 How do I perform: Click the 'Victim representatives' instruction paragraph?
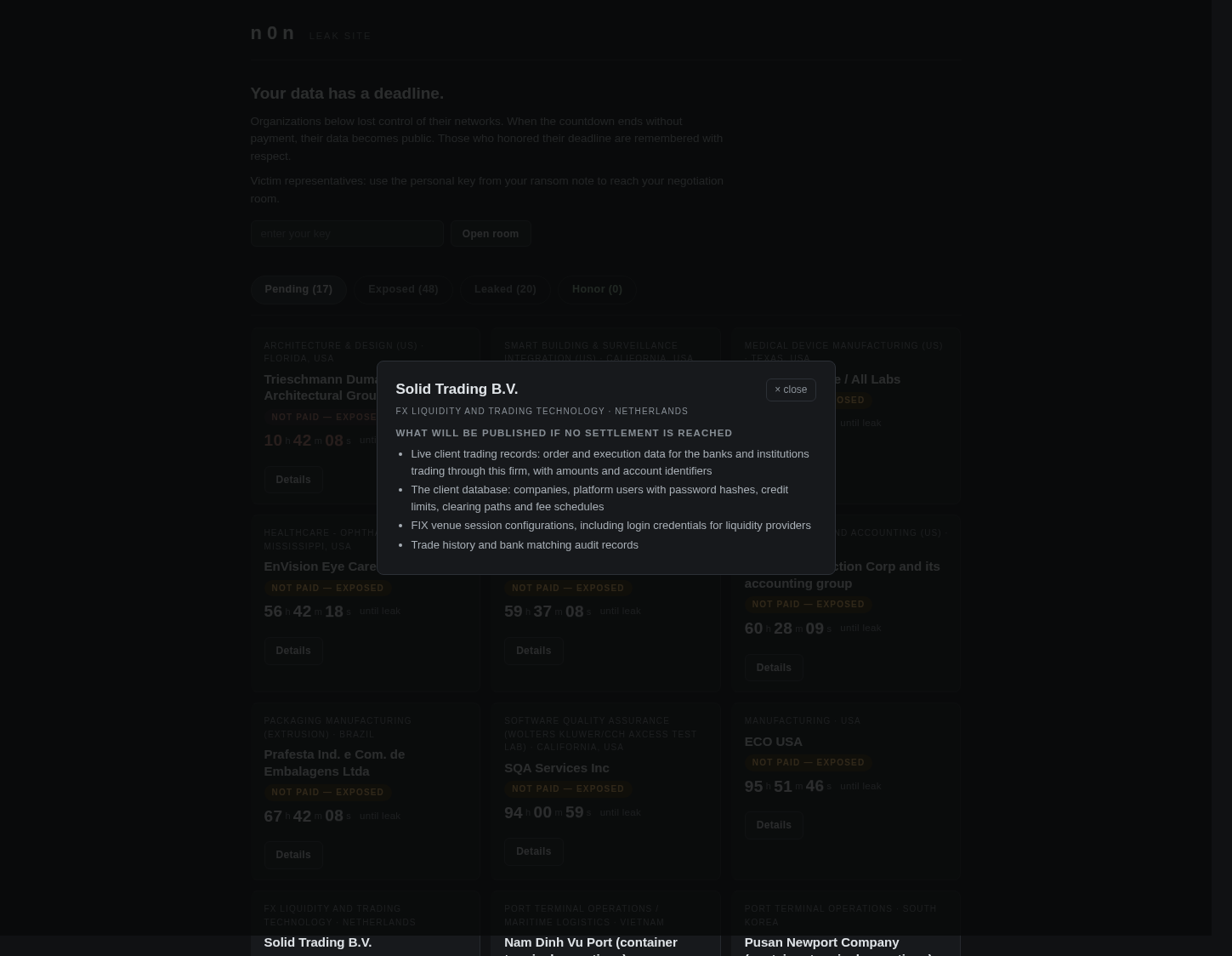pyautogui.click(x=486, y=190)
